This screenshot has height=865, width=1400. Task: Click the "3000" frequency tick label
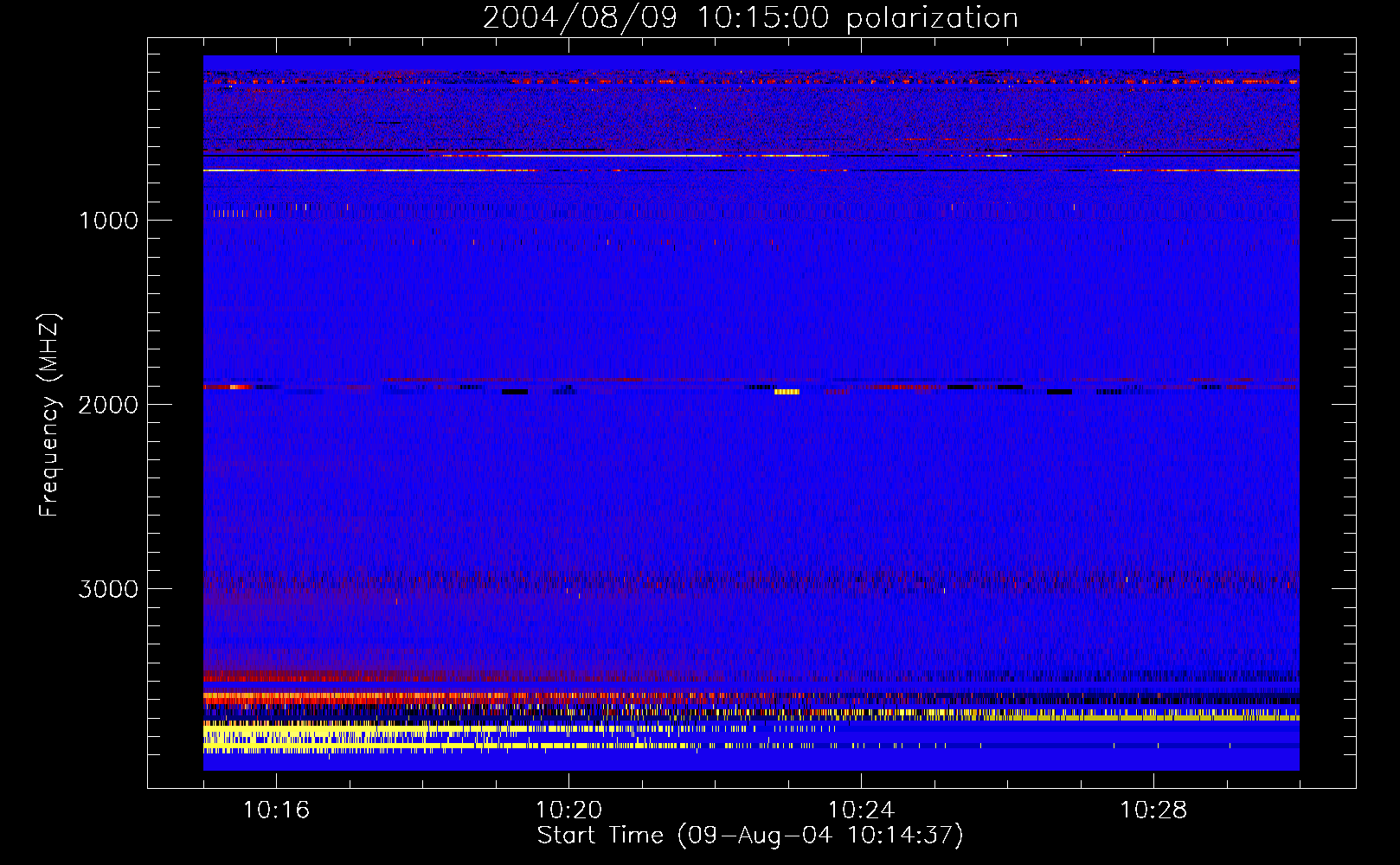tap(108, 589)
